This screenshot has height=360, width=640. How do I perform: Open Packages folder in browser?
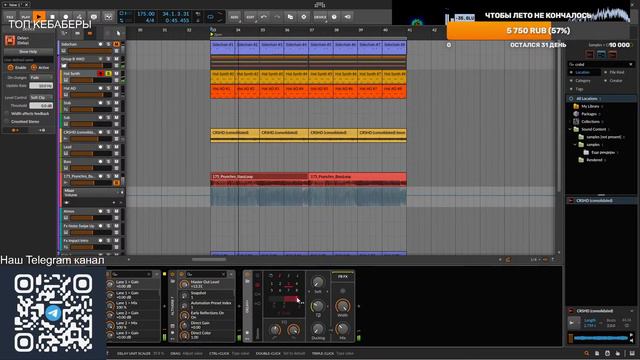589,114
